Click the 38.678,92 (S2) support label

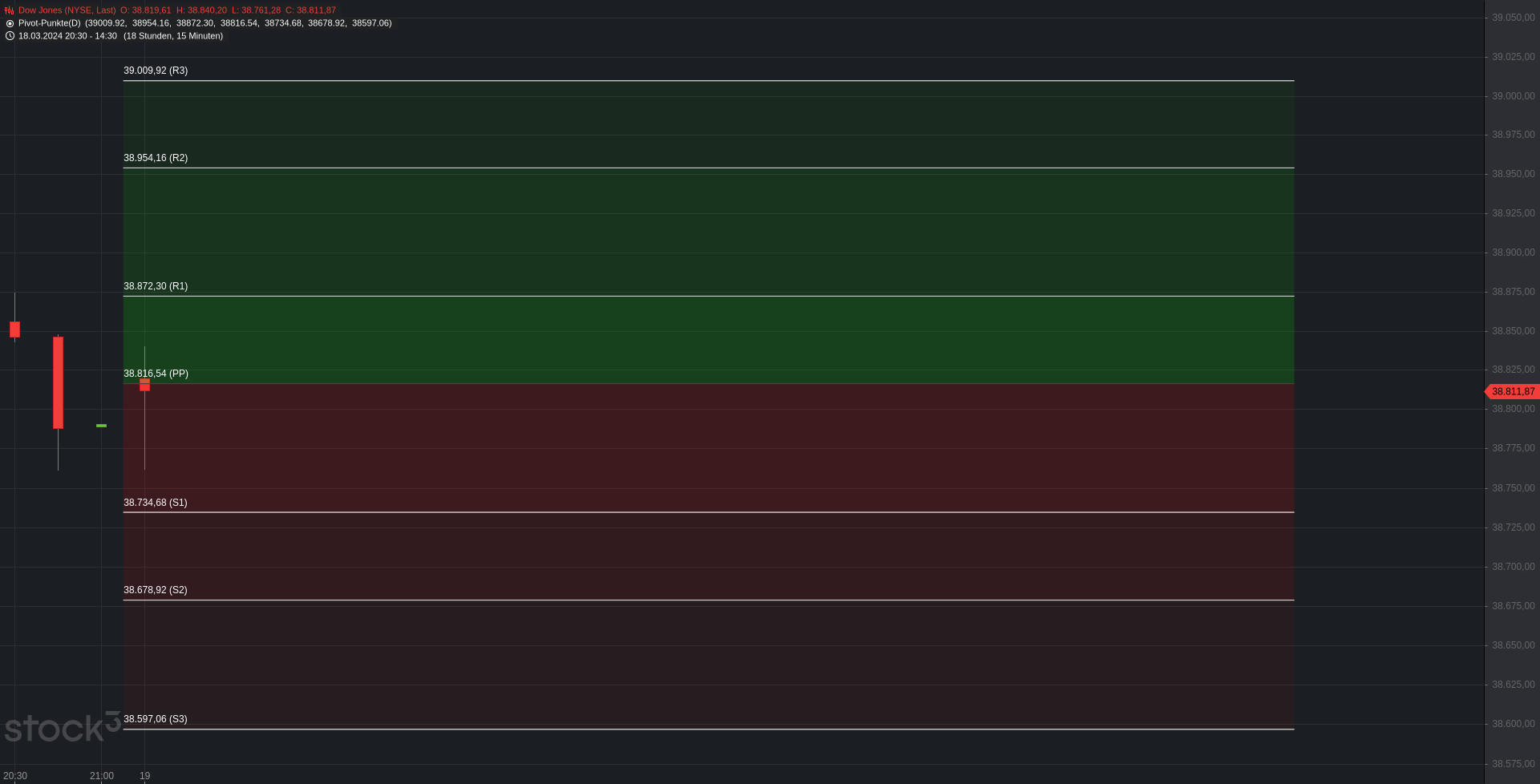coord(155,590)
